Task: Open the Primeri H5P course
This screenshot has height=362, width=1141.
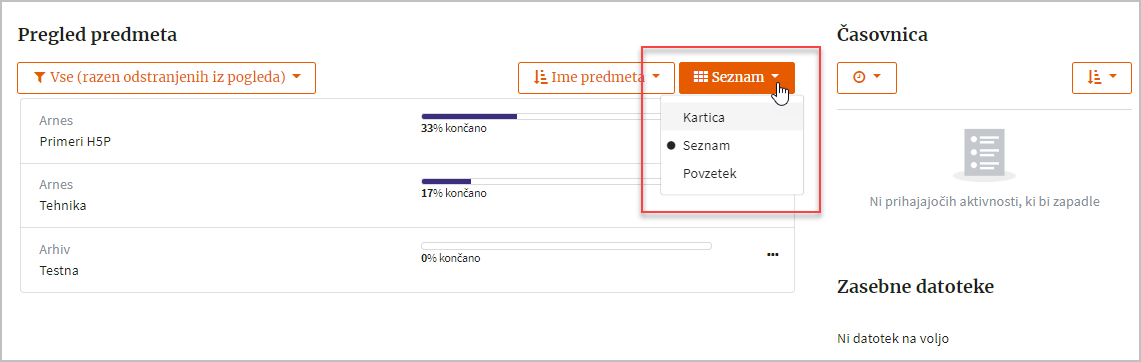Action: 76,141
